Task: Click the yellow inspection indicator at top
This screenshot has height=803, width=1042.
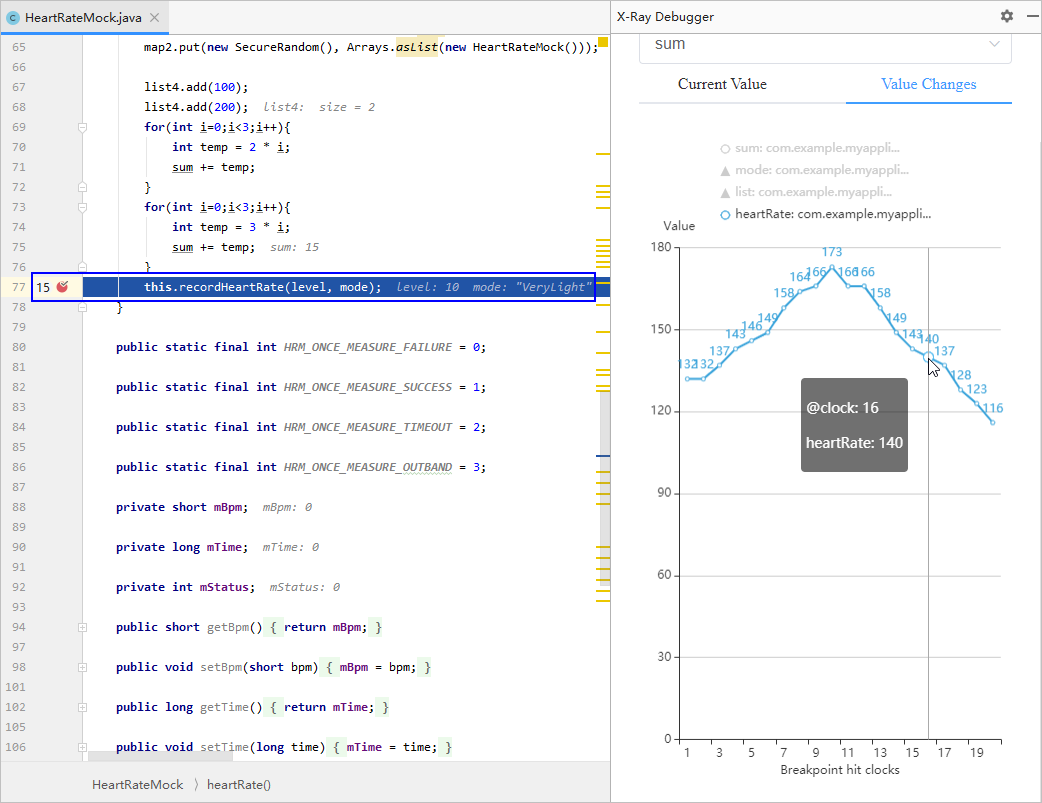Action: pyautogui.click(x=603, y=43)
